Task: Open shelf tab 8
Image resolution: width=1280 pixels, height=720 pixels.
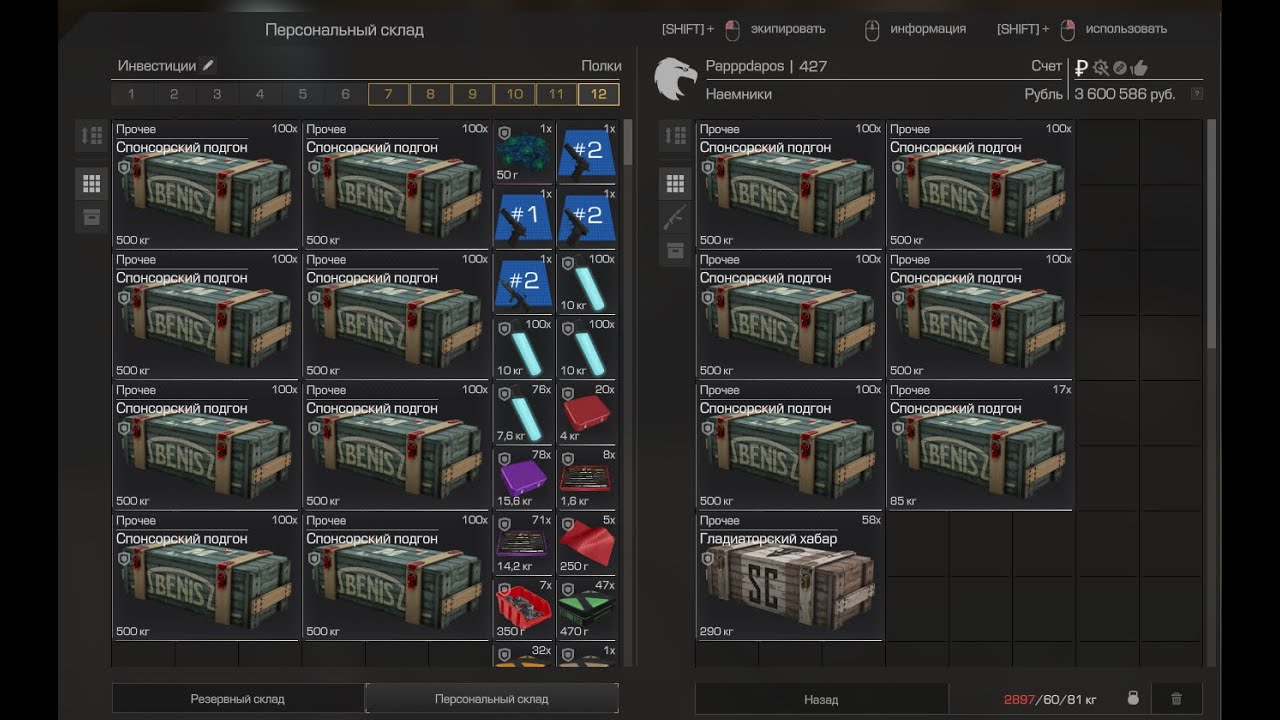Action: point(430,94)
